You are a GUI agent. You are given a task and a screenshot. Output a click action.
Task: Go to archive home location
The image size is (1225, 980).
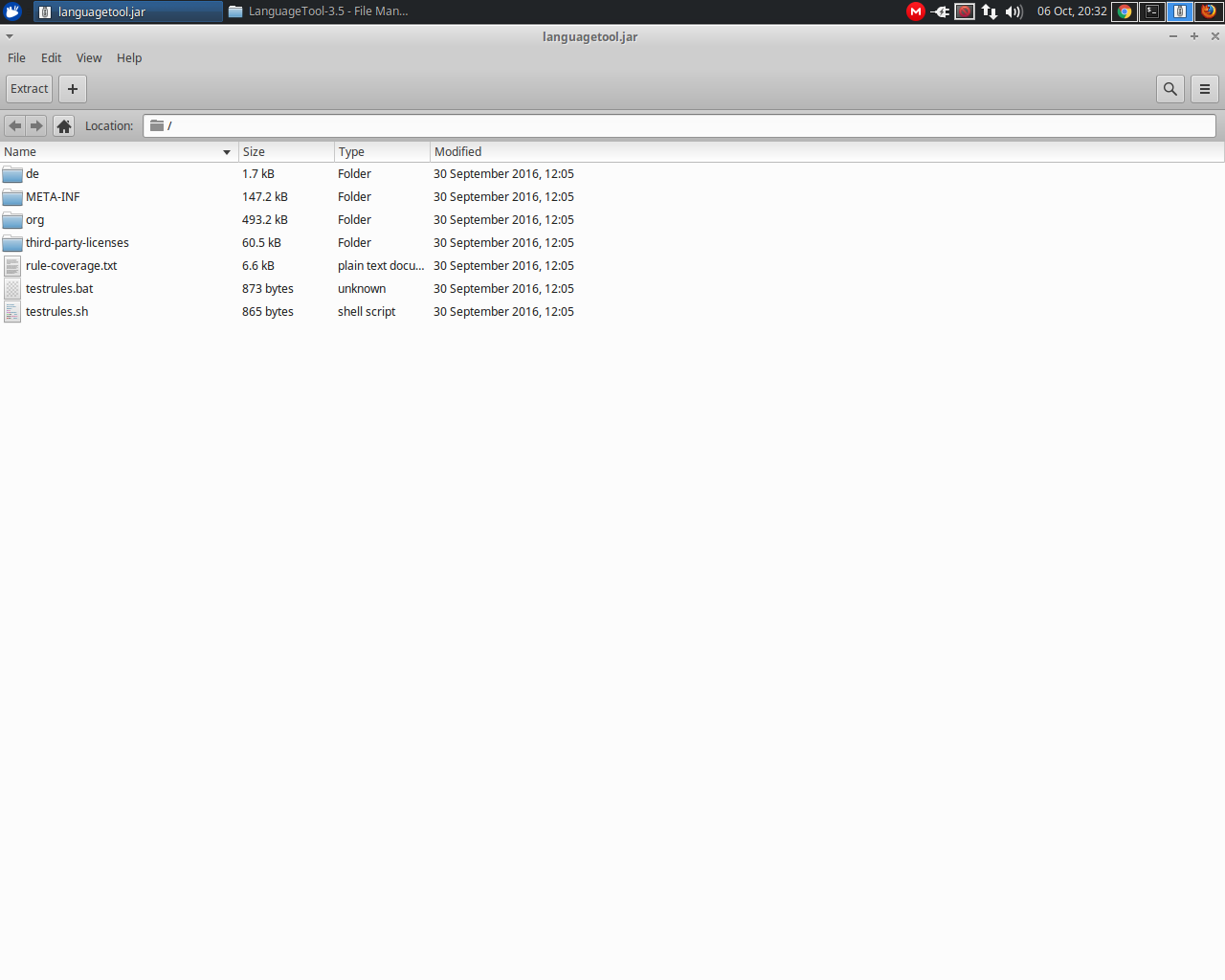(64, 125)
